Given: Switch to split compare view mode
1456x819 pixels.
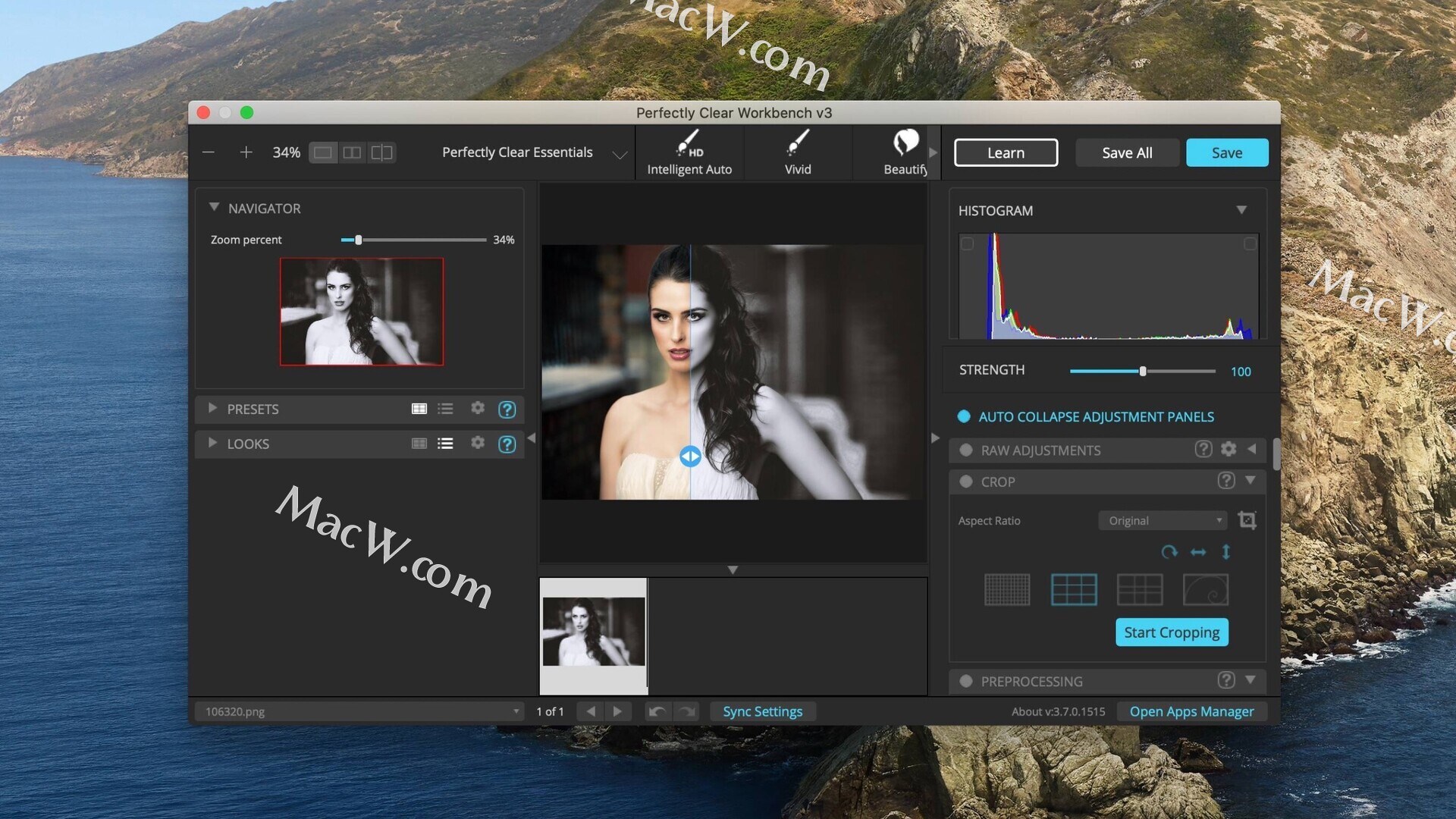Looking at the screenshot, I should pos(381,152).
